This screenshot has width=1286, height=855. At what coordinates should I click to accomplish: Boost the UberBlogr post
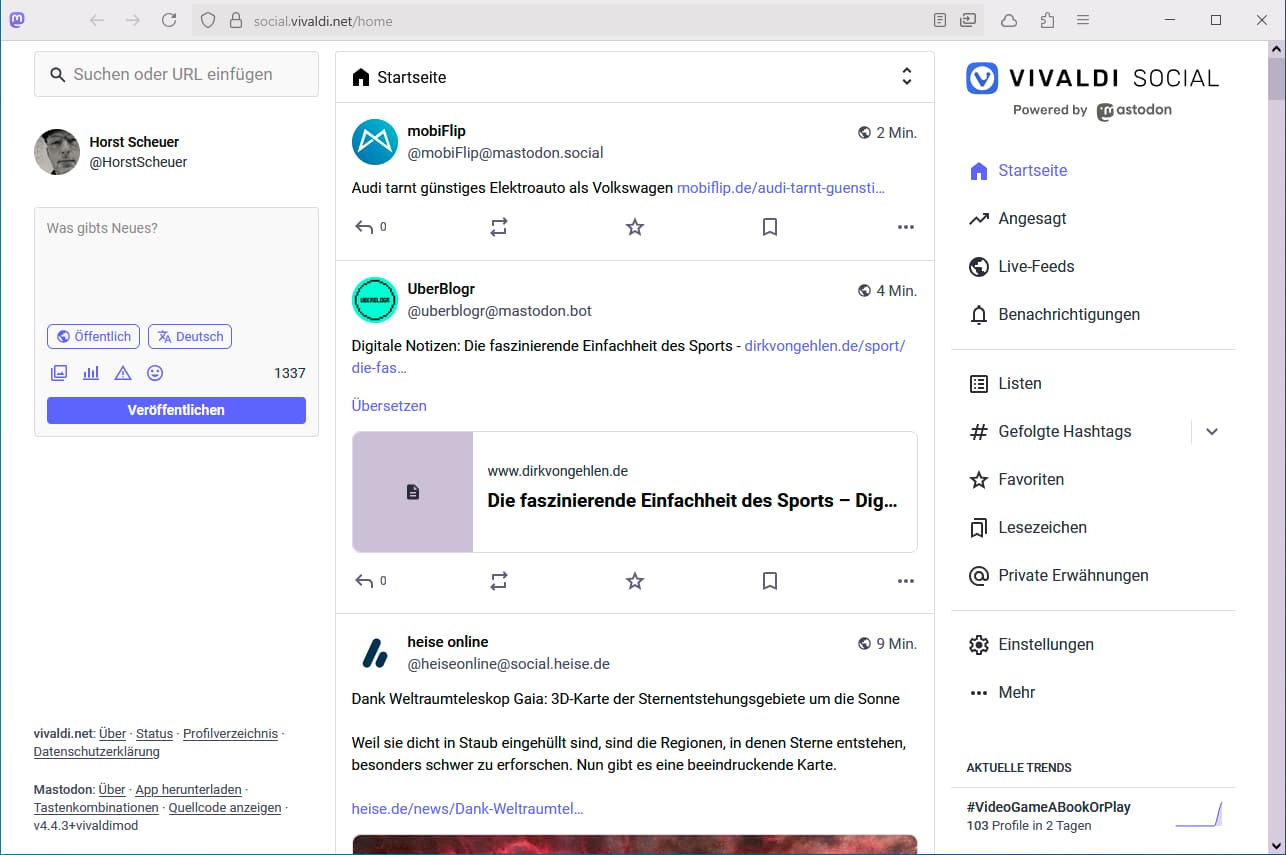[x=499, y=580]
